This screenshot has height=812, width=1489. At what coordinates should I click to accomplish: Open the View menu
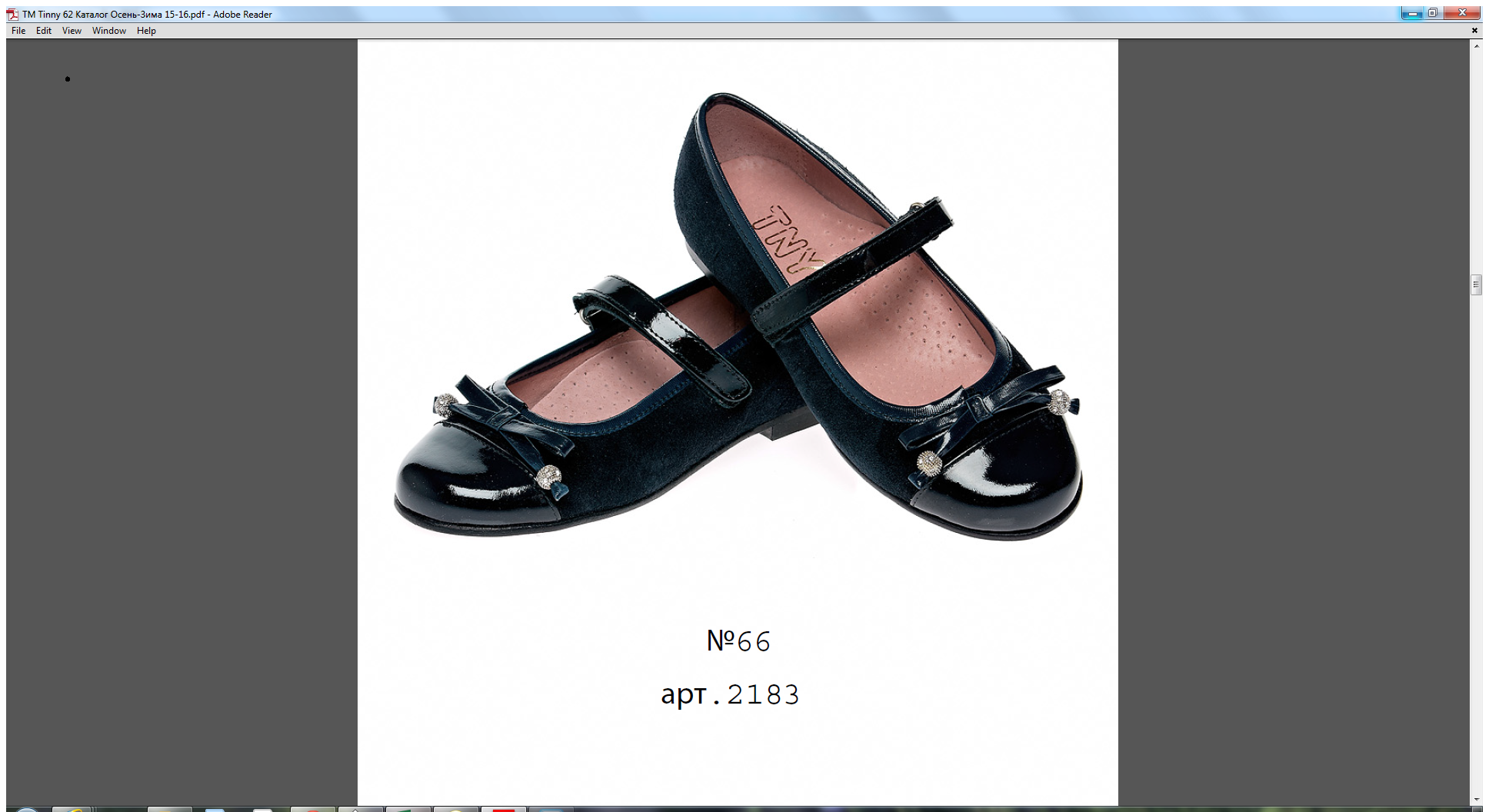pos(72,31)
